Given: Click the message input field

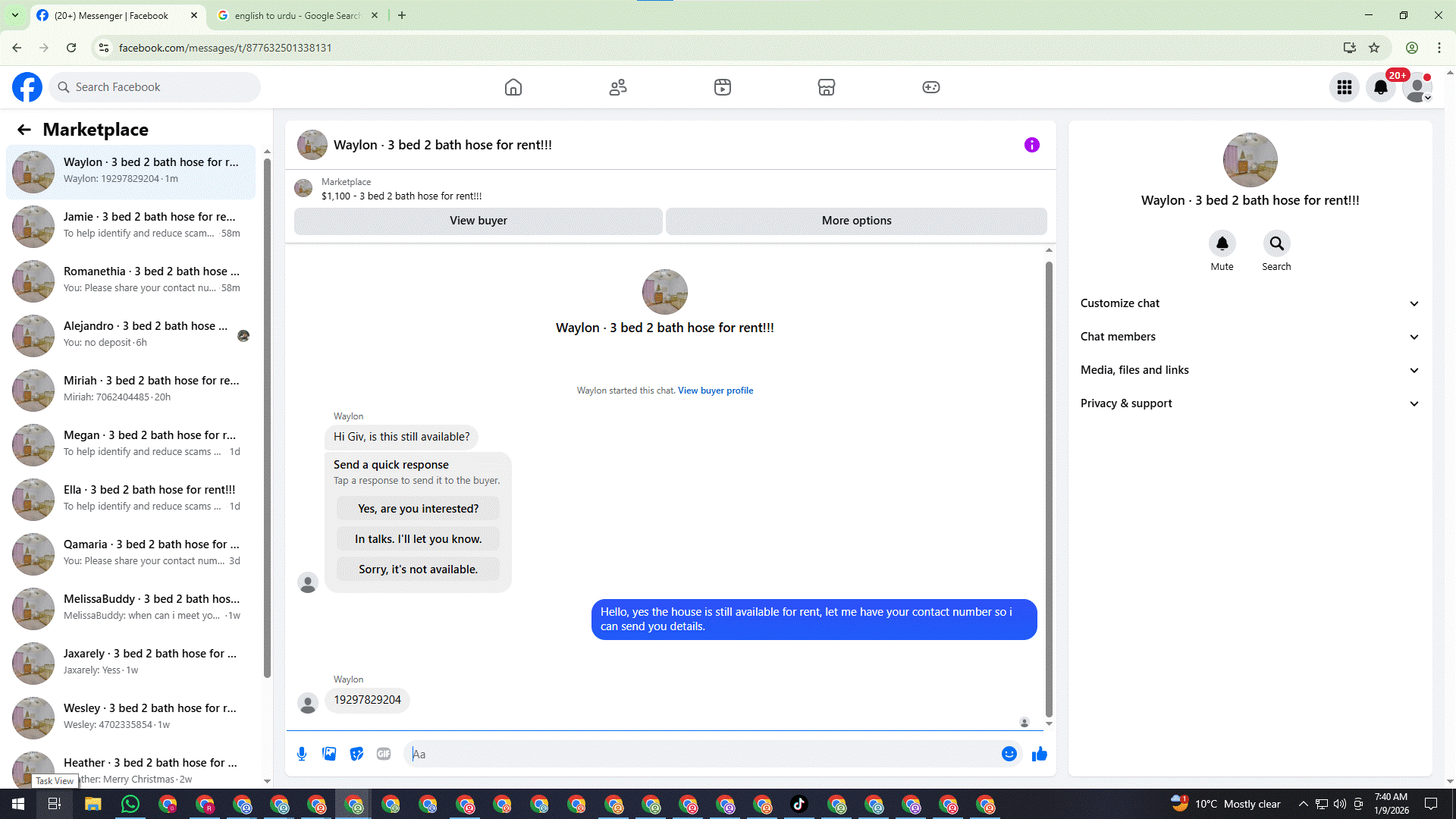Looking at the screenshot, I should coord(705,754).
